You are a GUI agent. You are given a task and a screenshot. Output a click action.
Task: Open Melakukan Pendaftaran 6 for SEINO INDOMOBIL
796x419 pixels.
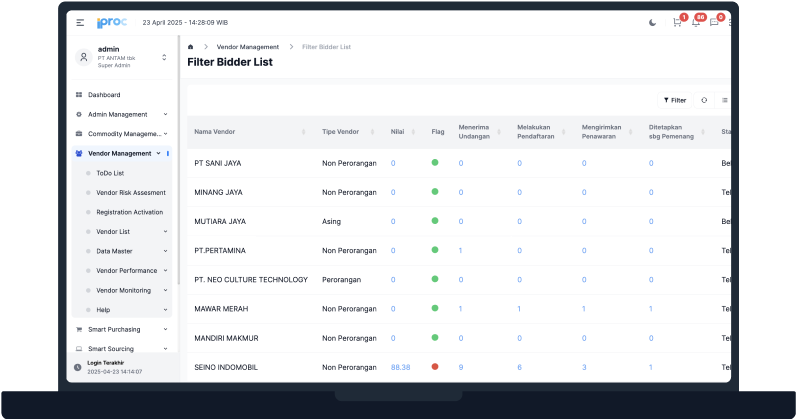(x=519, y=367)
